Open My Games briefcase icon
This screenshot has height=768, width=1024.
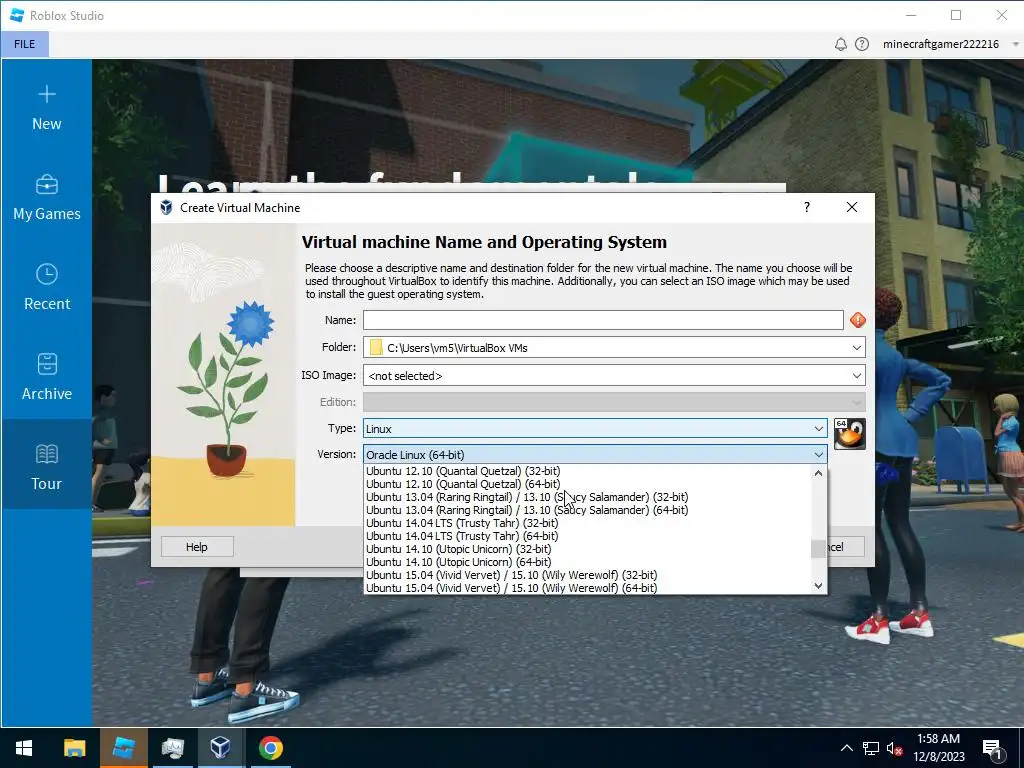pyautogui.click(x=46, y=185)
